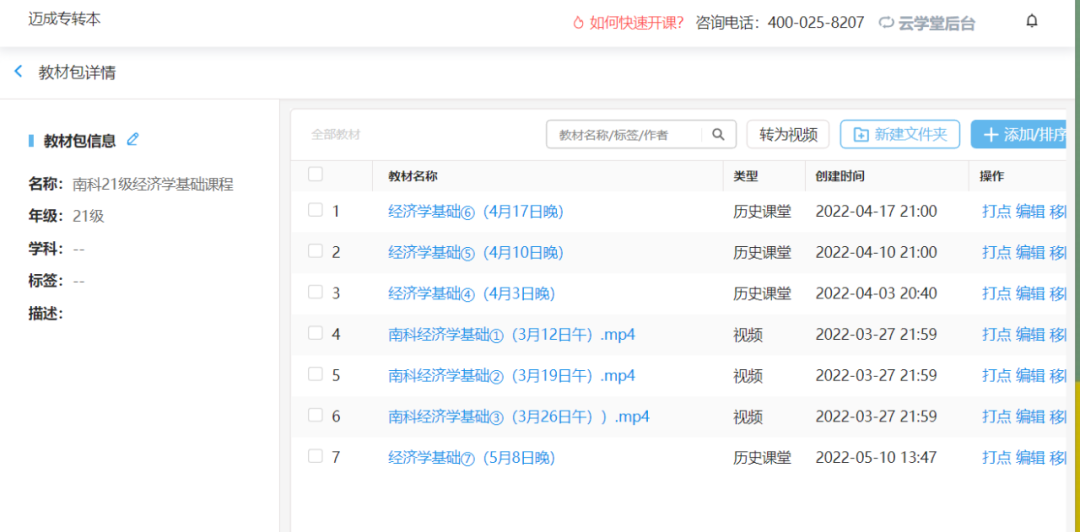Viewport: 1080px width, 532px height.
Task: Go back using the left chevron arrow
Action: coord(19,72)
